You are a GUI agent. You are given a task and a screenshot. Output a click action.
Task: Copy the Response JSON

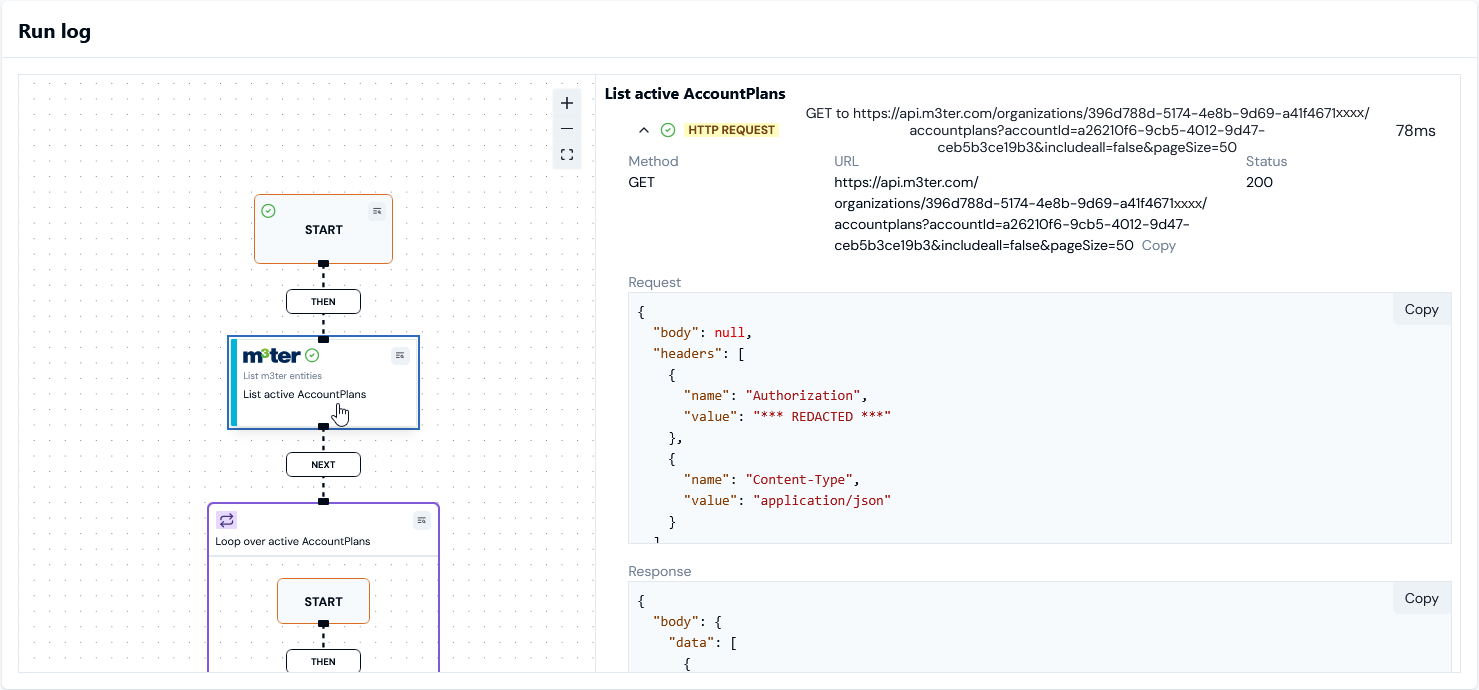click(x=1421, y=598)
